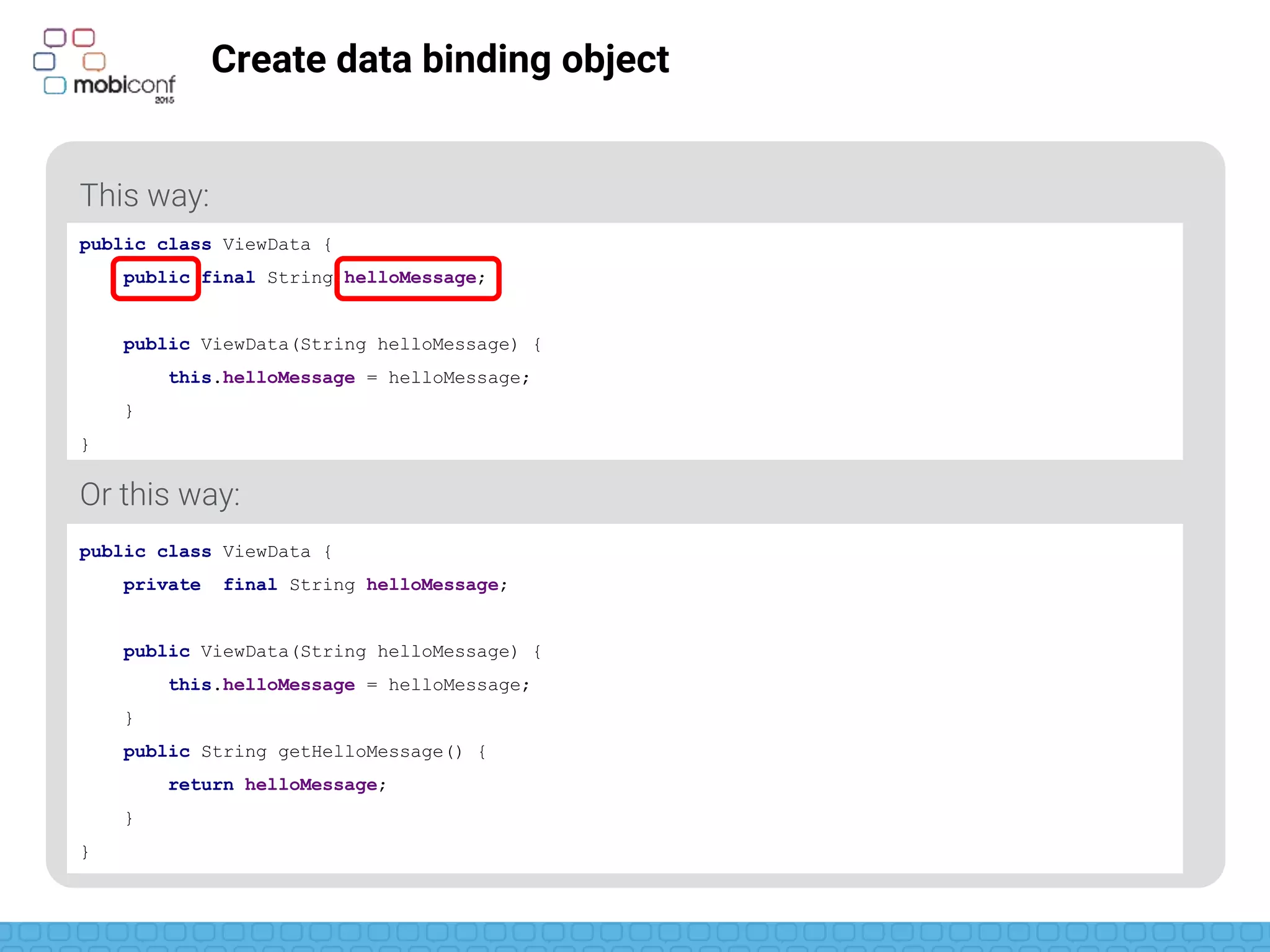Click the second 'public class ViewData' line
Viewport: 1270px width, 952px height.
point(205,552)
